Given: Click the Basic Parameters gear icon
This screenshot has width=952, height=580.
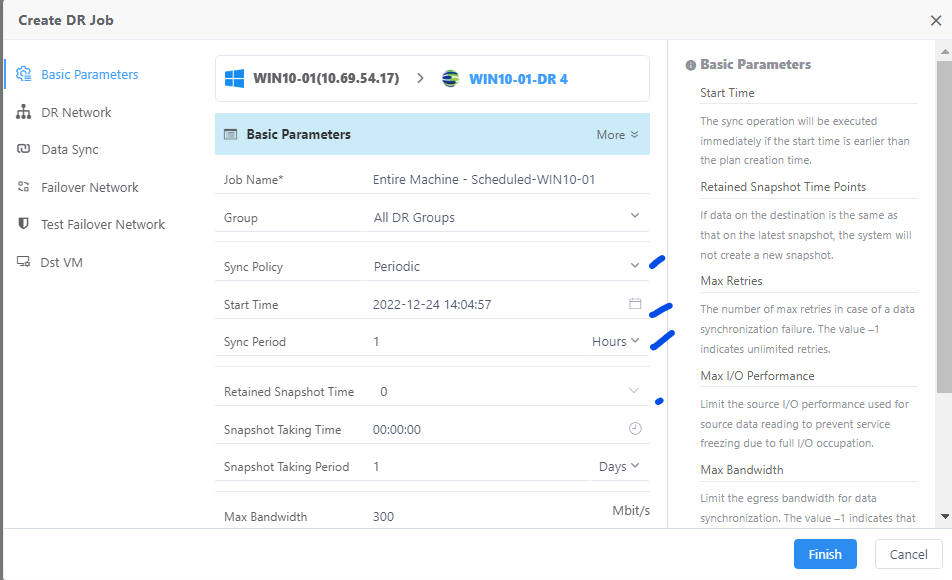Looking at the screenshot, I should [x=24, y=74].
